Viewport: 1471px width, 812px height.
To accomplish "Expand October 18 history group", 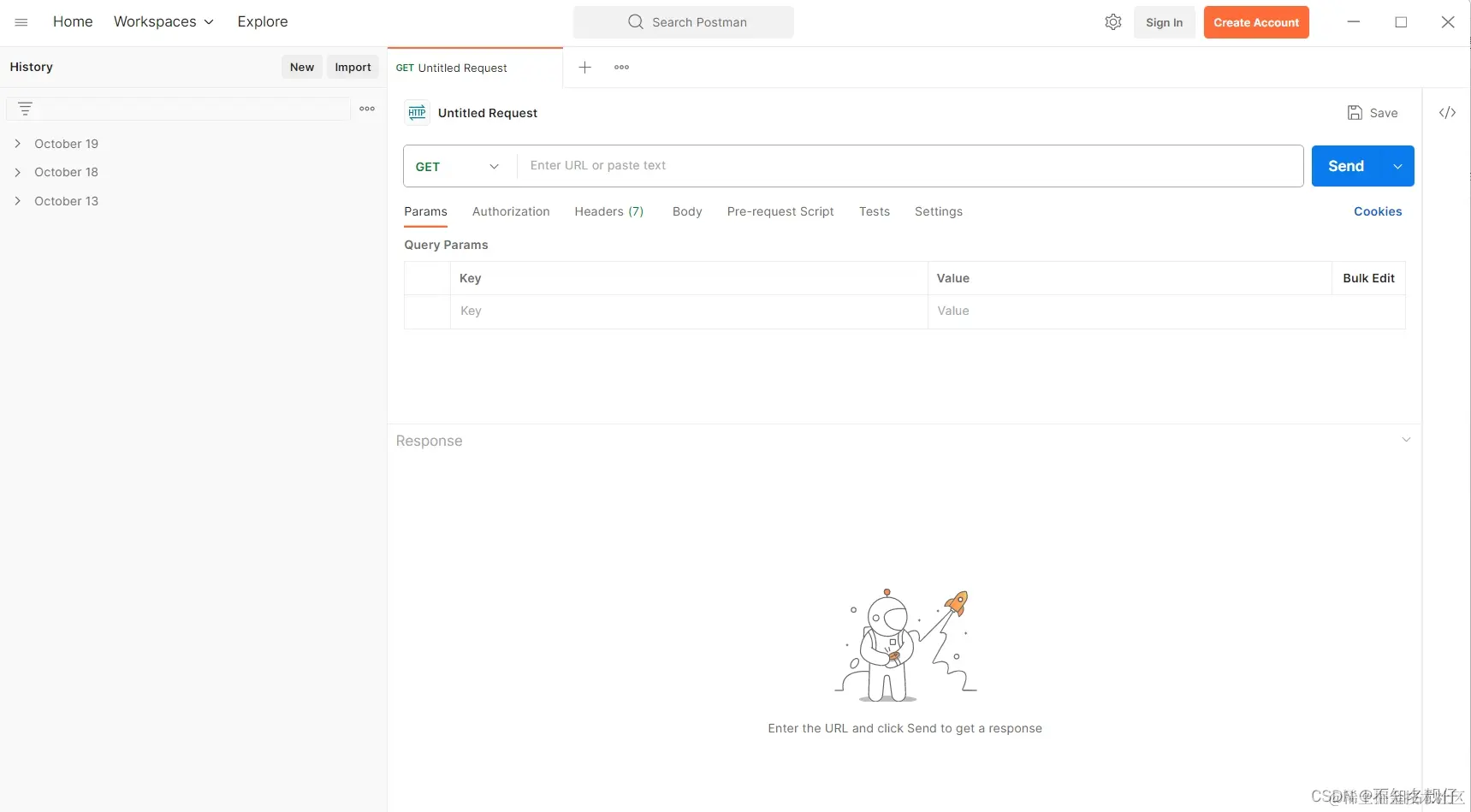I will 18,172.
